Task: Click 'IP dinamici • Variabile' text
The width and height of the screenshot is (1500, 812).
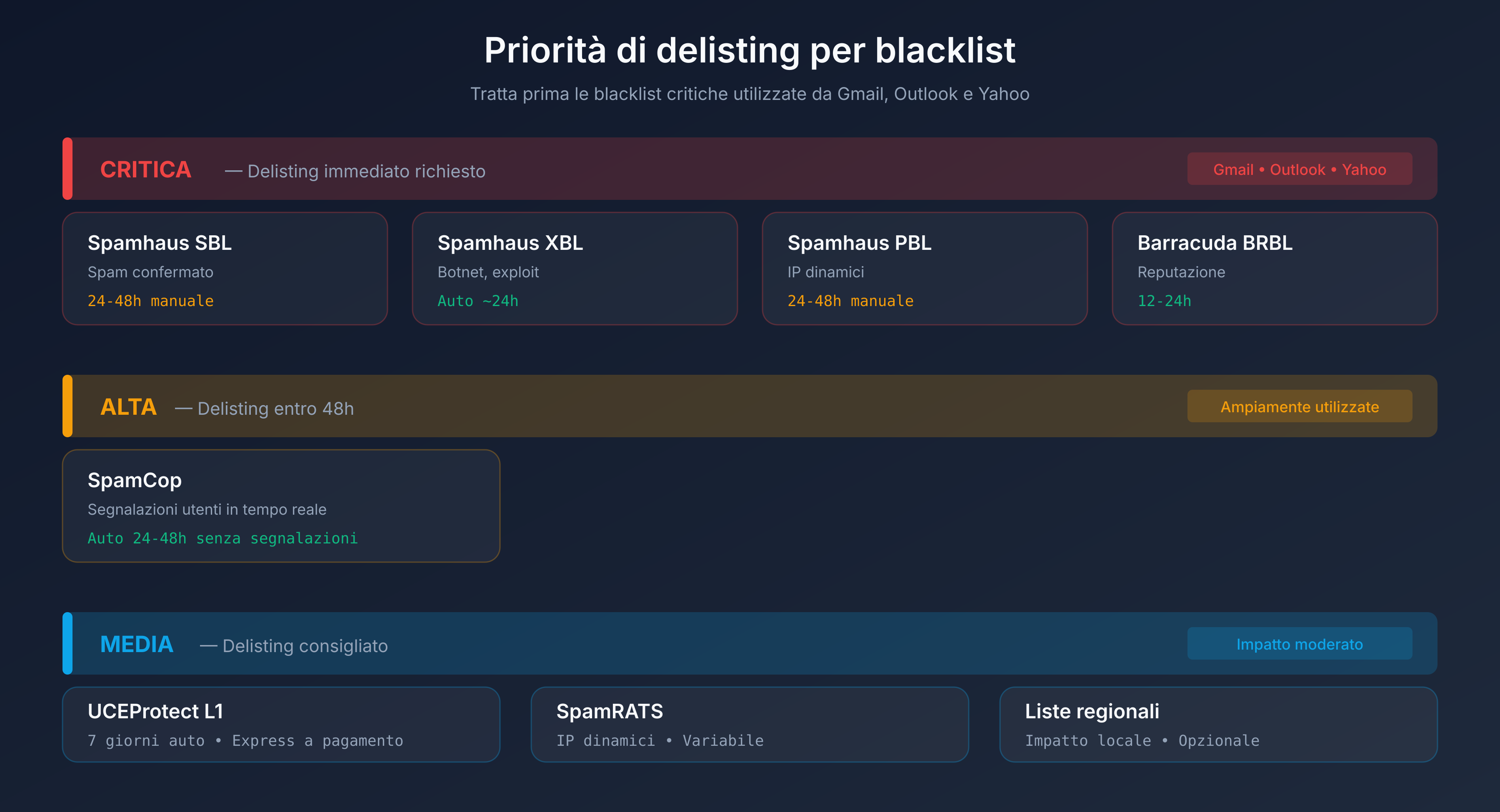Action: pos(660,740)
